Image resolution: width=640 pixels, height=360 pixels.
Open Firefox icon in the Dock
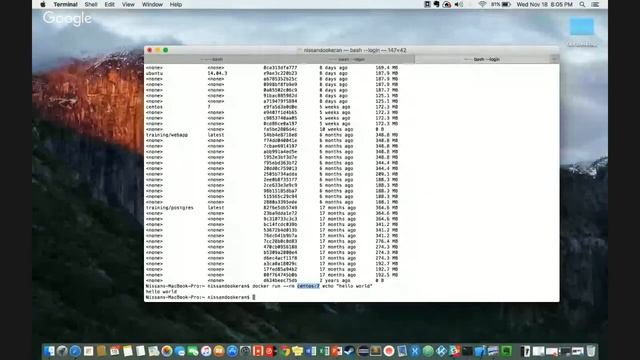167,351
